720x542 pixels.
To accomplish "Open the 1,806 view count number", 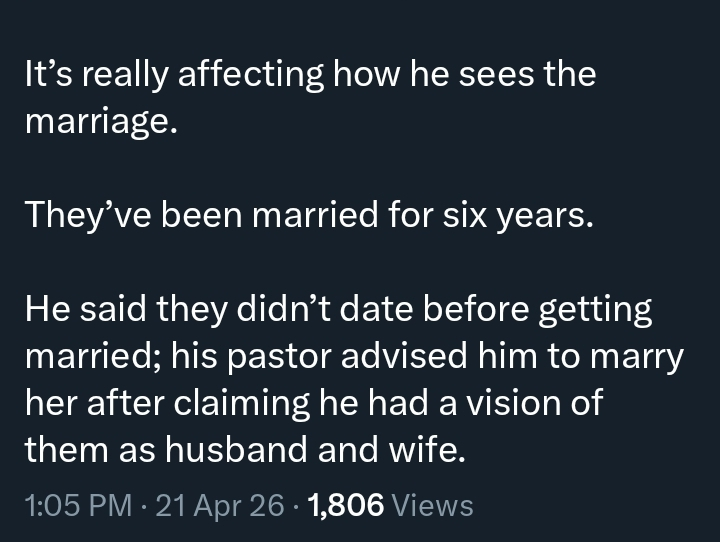I will pyautogui.click(x=347, y=505).
